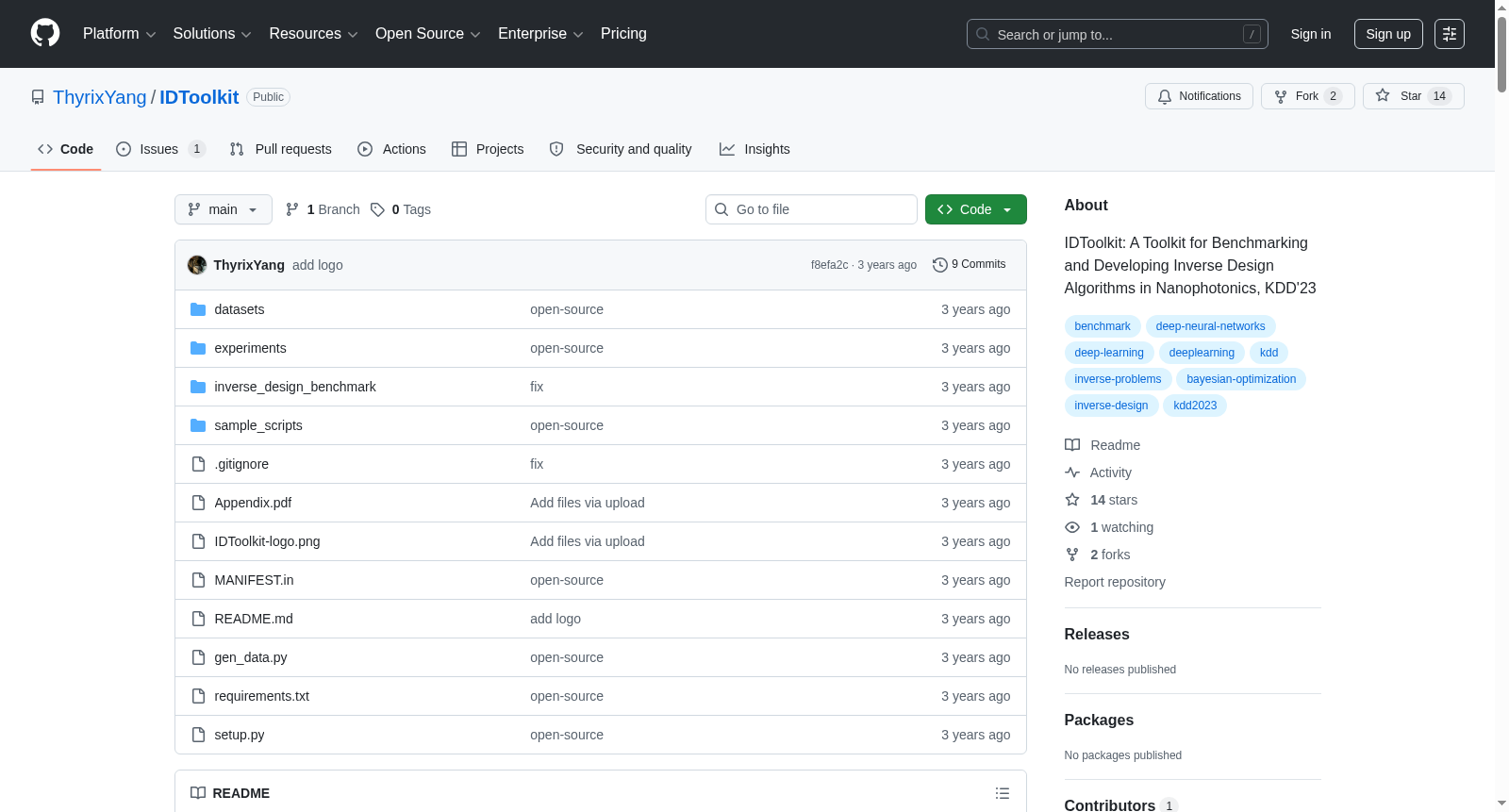This screenshot has width=1509, height=812.
Task: Open the green Code dropdown button
Action: pyautogui.click(x=976, y=209)
